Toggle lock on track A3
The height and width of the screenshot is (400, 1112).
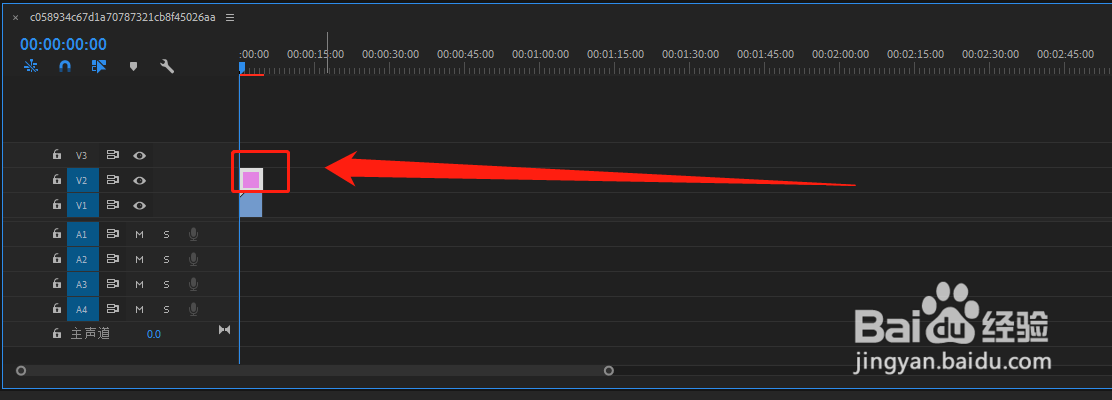pyautogui.click(x=56, y=284)
